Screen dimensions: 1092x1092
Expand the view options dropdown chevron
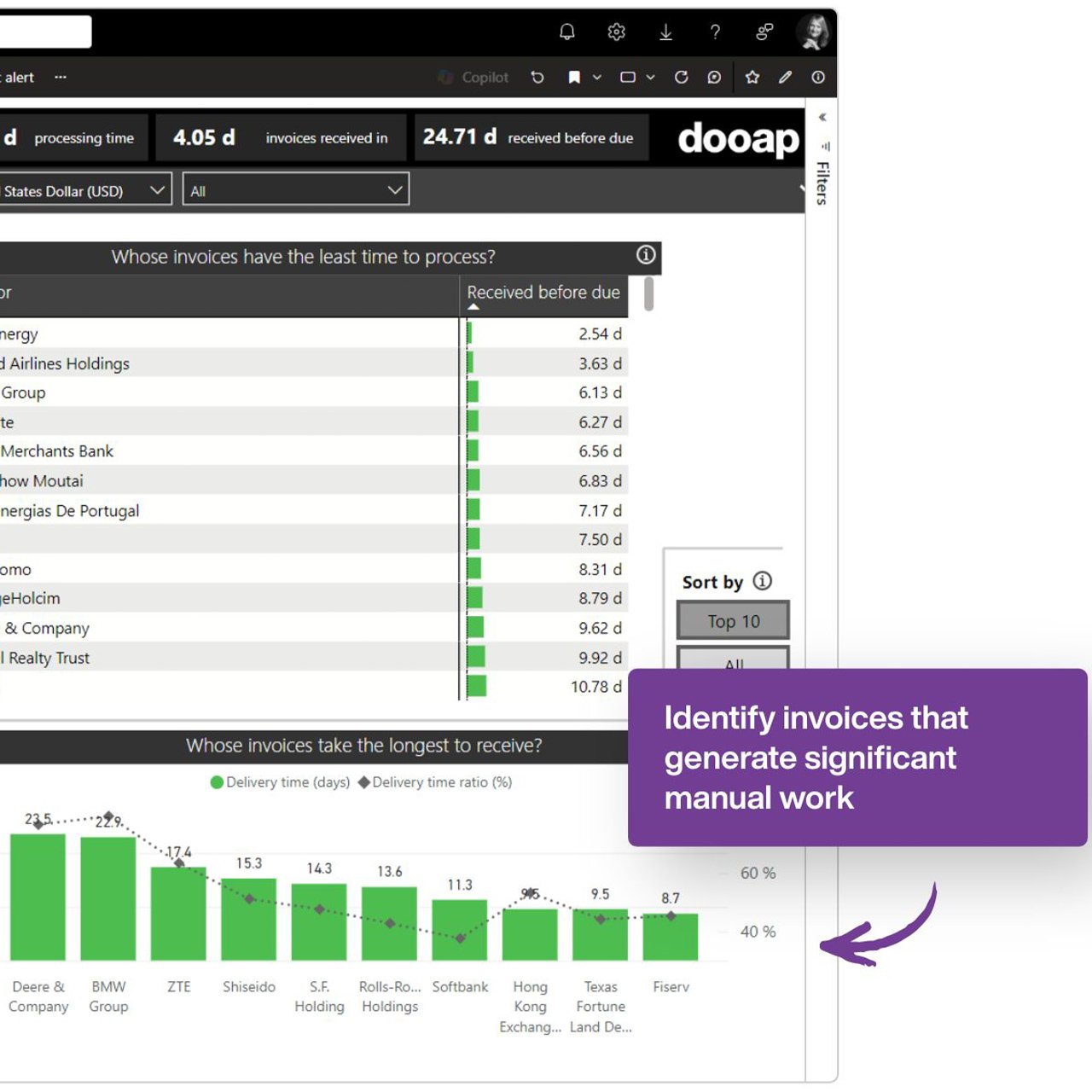(x=650, y=78)
